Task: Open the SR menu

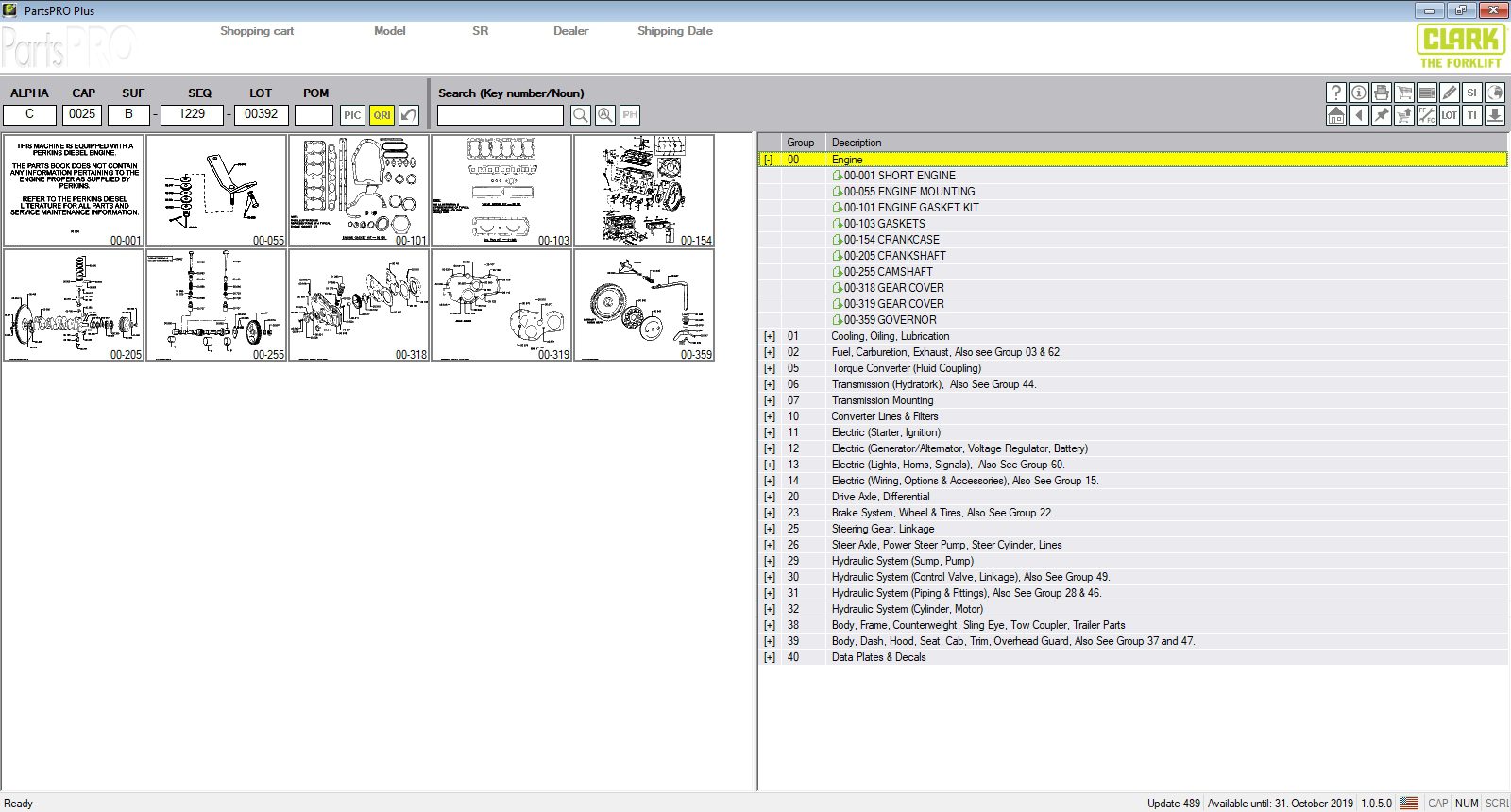Action: coord(481,31)
